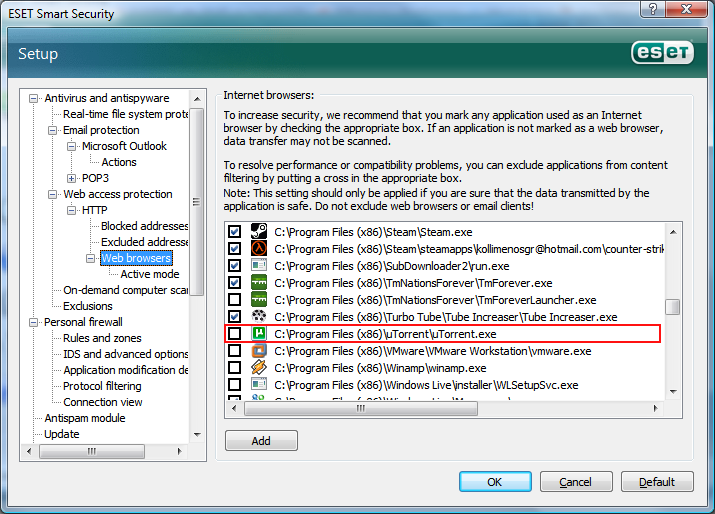Check the TmForeverLauncher.exe checkbox

pos(234,300)
